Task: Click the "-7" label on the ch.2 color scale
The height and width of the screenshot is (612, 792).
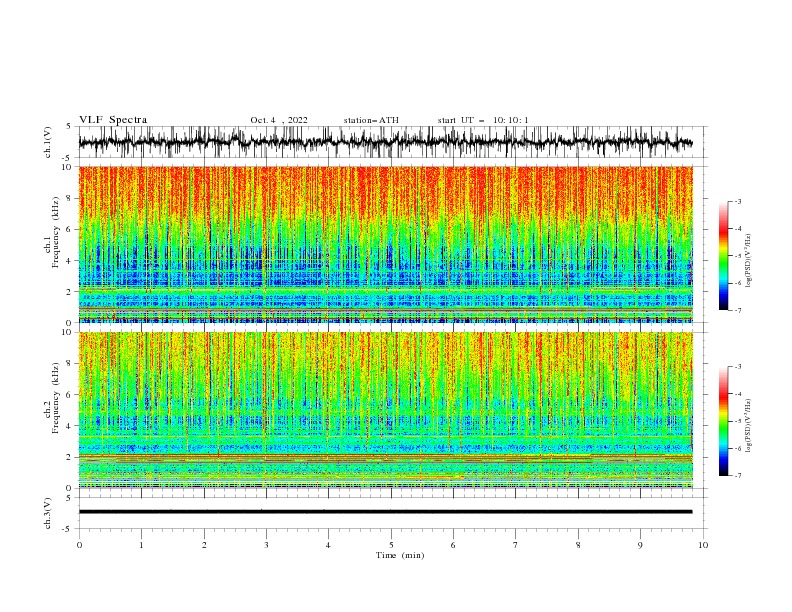Action: tap(738, 475)
